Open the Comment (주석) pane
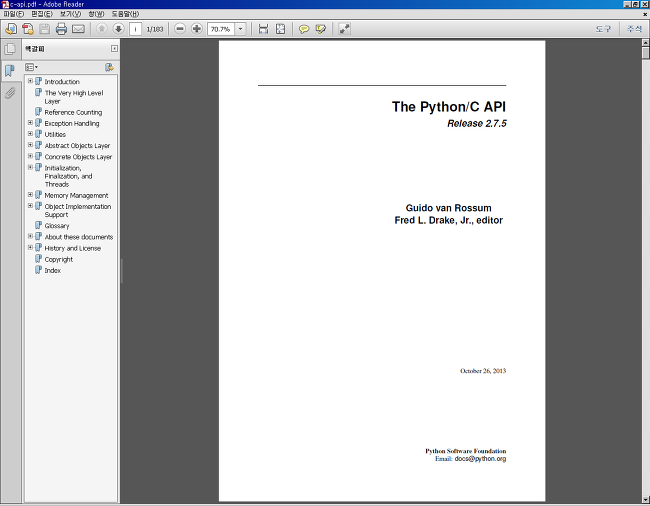 (634, 29)
